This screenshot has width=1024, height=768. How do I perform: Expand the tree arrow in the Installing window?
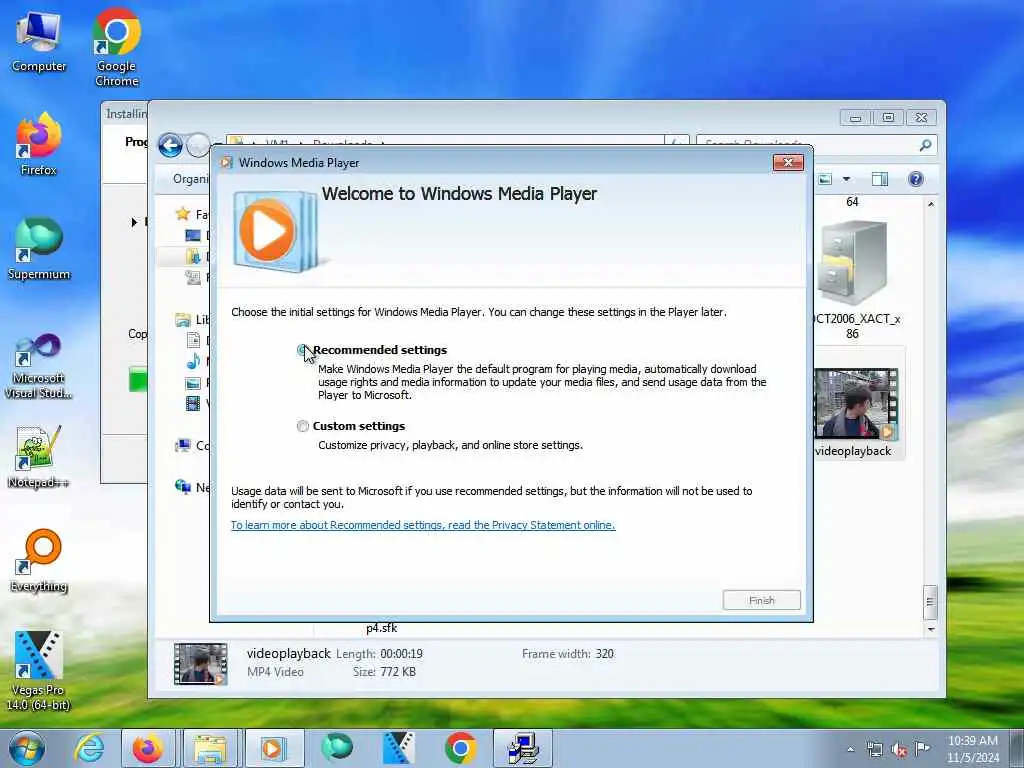(x=134, y=222)
